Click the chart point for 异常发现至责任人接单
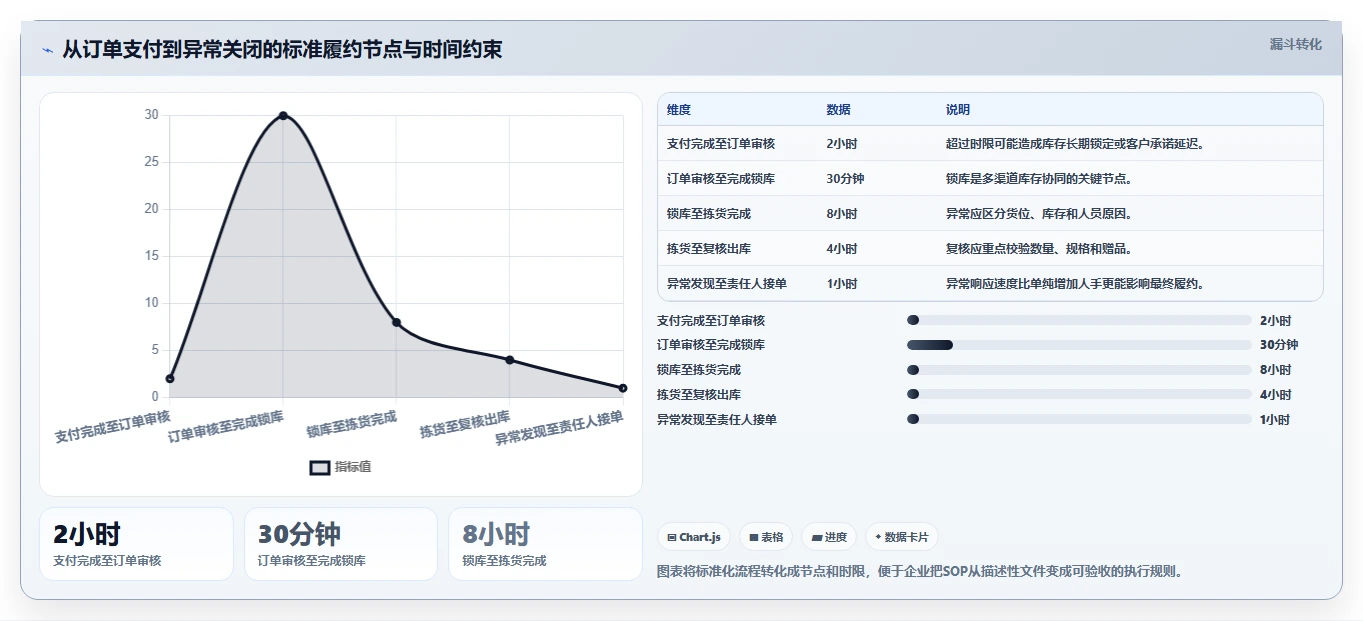The width and height of the screenshot is (1363, 621). (623, 388)
